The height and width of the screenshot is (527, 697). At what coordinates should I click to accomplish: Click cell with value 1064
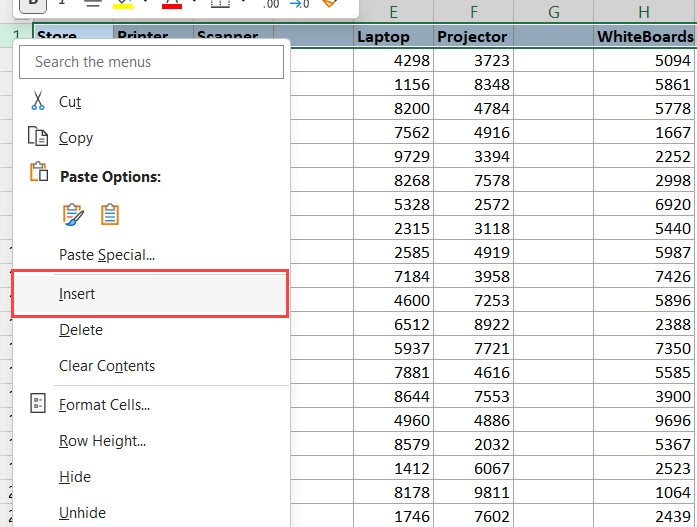click(x=644, y=492)
